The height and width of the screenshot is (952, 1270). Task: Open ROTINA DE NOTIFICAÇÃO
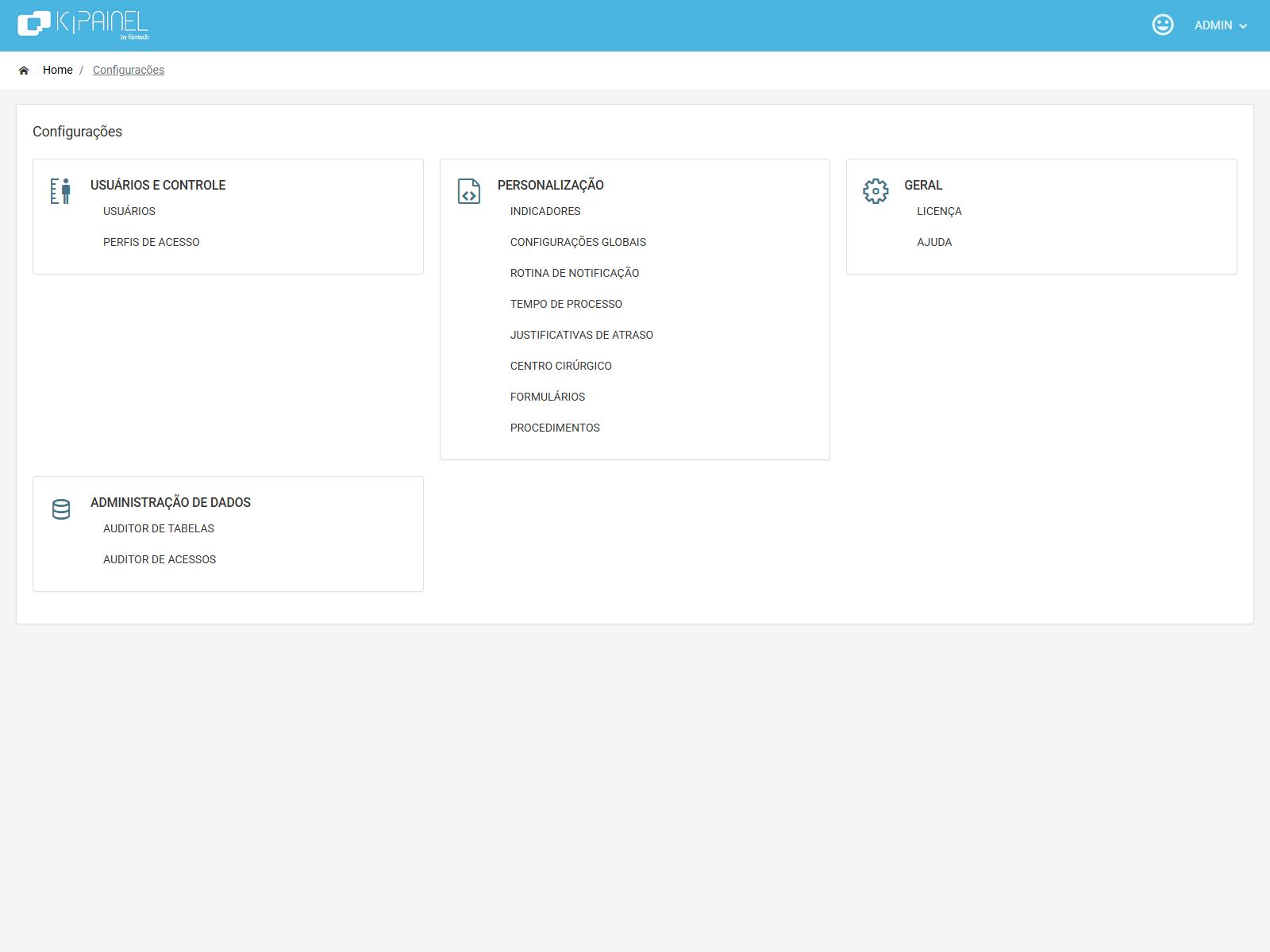click(575, 273)
